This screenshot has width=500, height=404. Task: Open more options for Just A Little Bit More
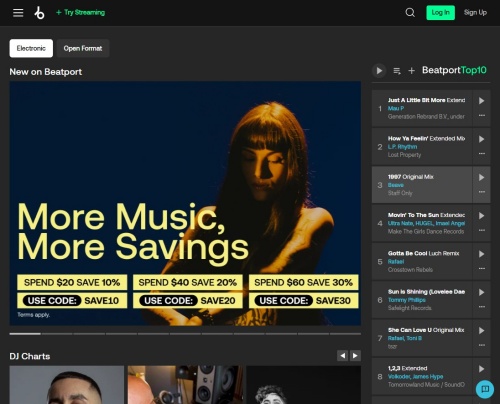click(x=482, y=115)
